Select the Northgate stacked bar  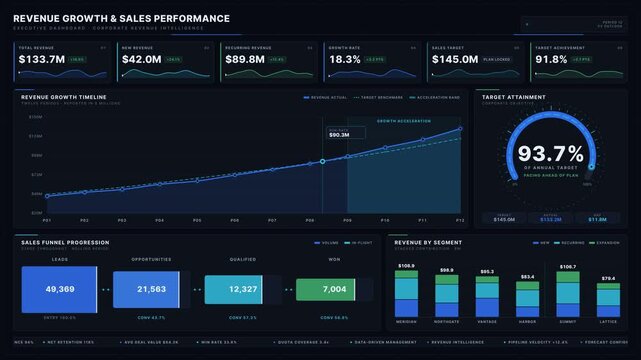pyautogui.click(x=447, y=296)
